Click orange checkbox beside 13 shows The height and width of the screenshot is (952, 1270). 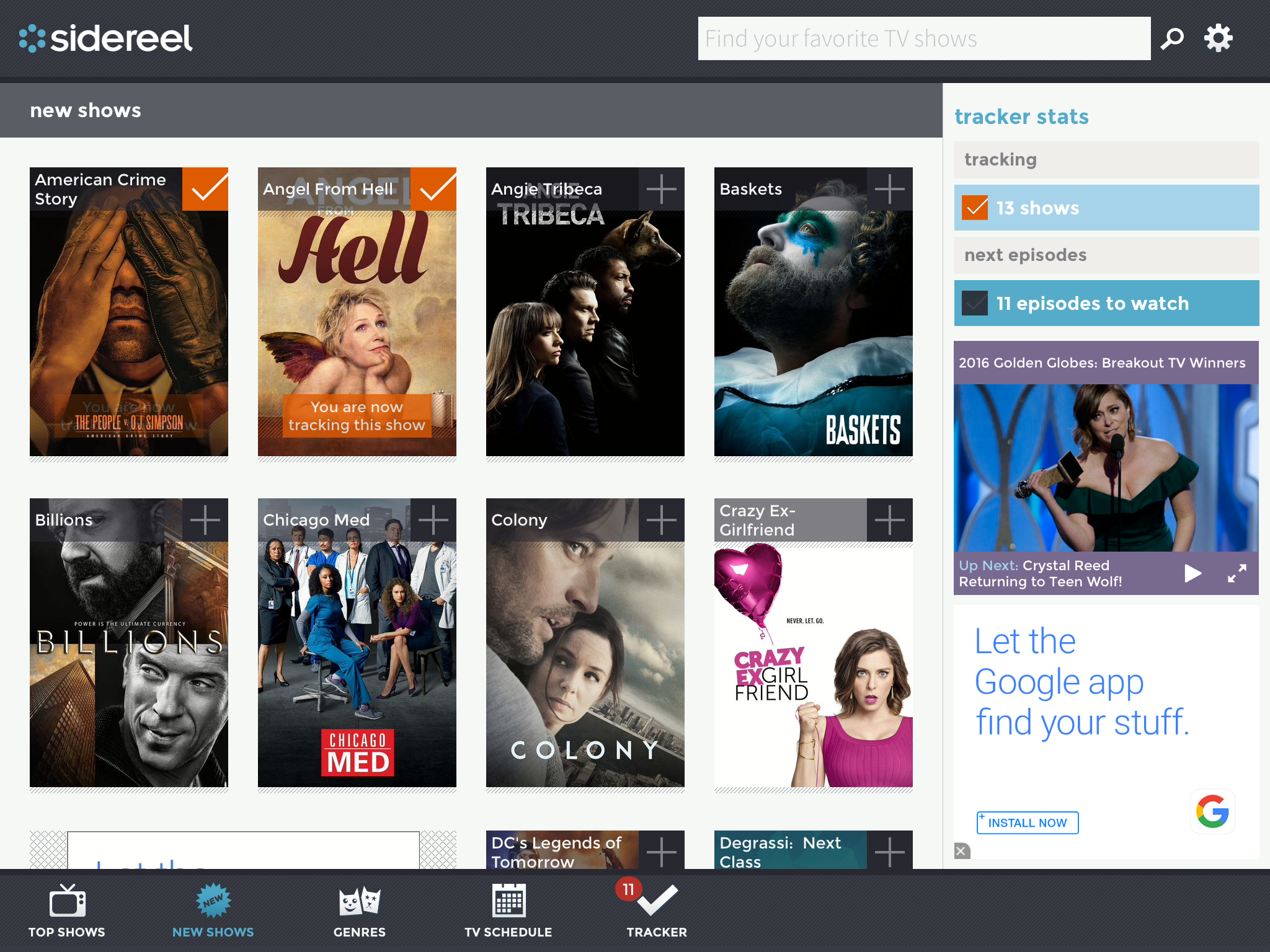[975, 208]
